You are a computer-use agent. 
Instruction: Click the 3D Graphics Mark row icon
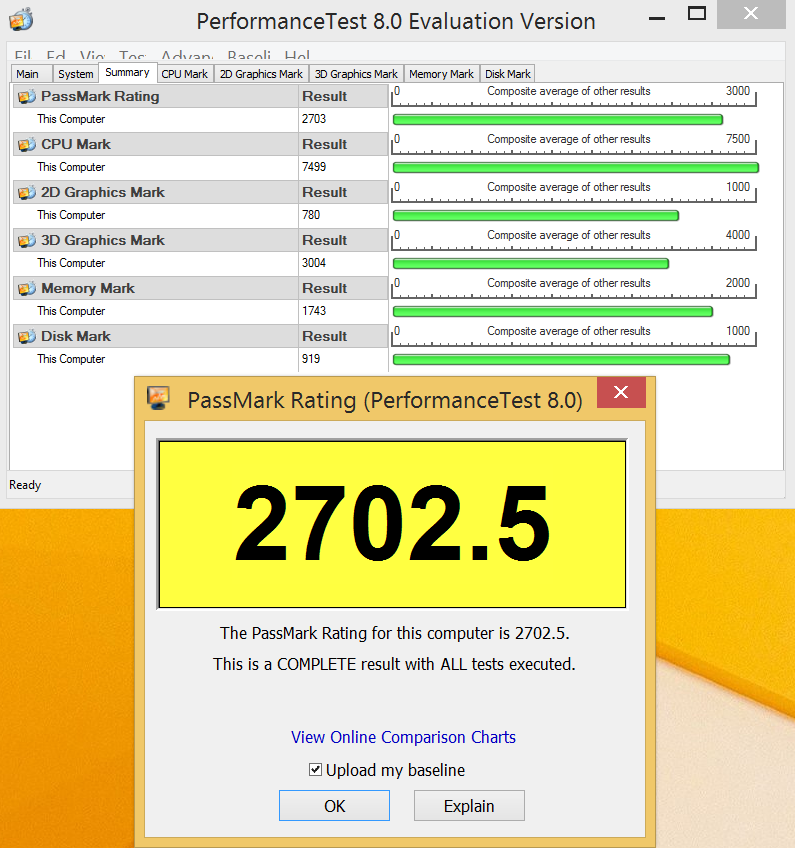26,241
